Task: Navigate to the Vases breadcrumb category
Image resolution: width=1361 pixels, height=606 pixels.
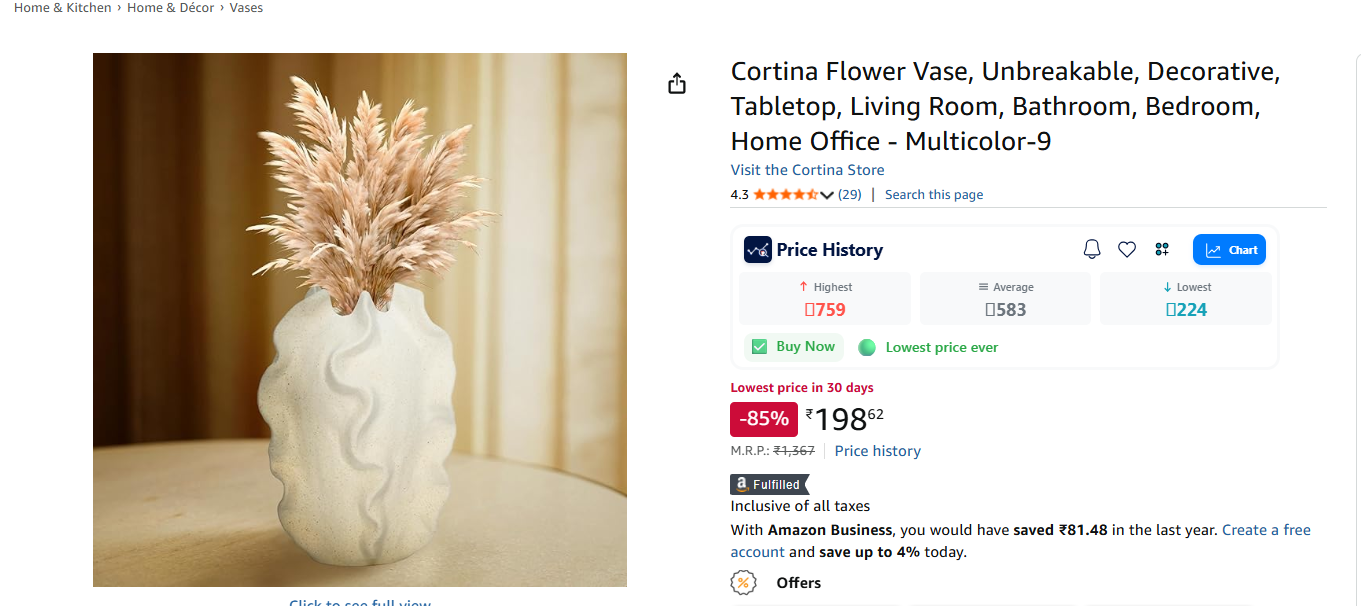Action: coord(246,8)
